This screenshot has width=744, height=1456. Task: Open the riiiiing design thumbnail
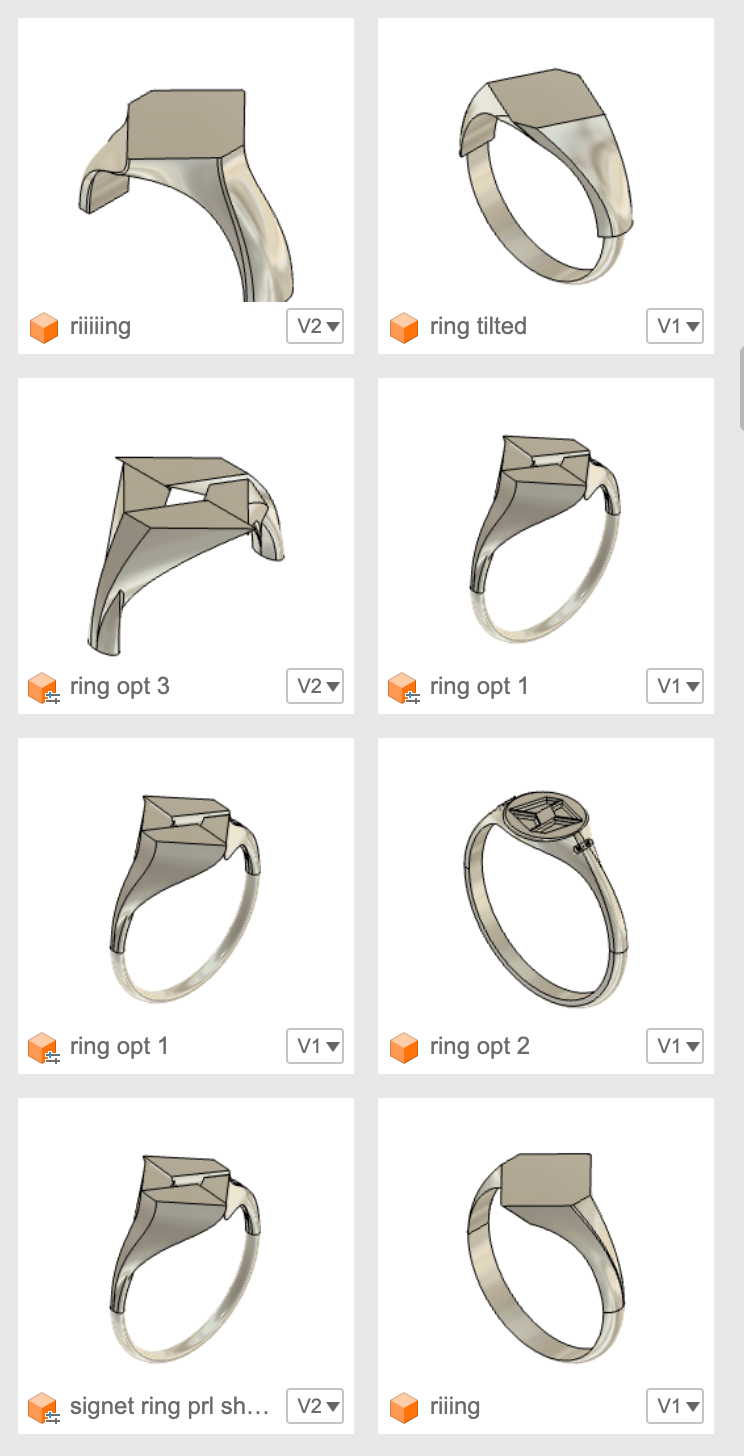point(186,160)
